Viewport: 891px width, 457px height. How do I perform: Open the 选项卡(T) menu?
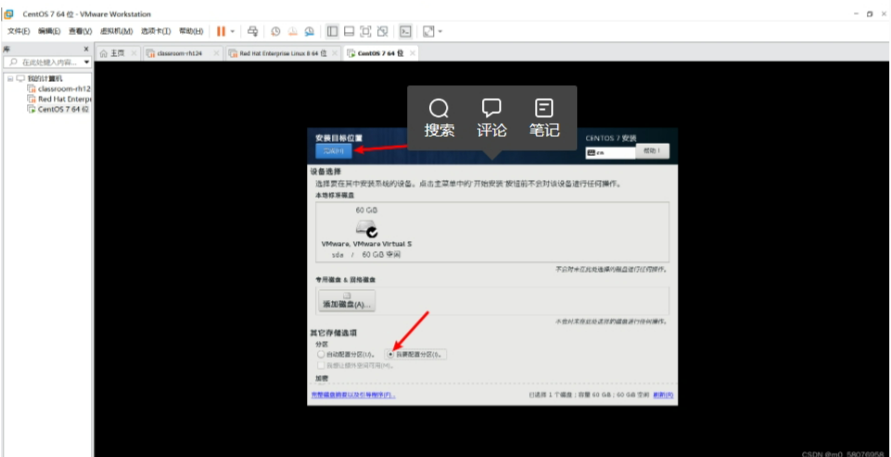pos(156,31)
